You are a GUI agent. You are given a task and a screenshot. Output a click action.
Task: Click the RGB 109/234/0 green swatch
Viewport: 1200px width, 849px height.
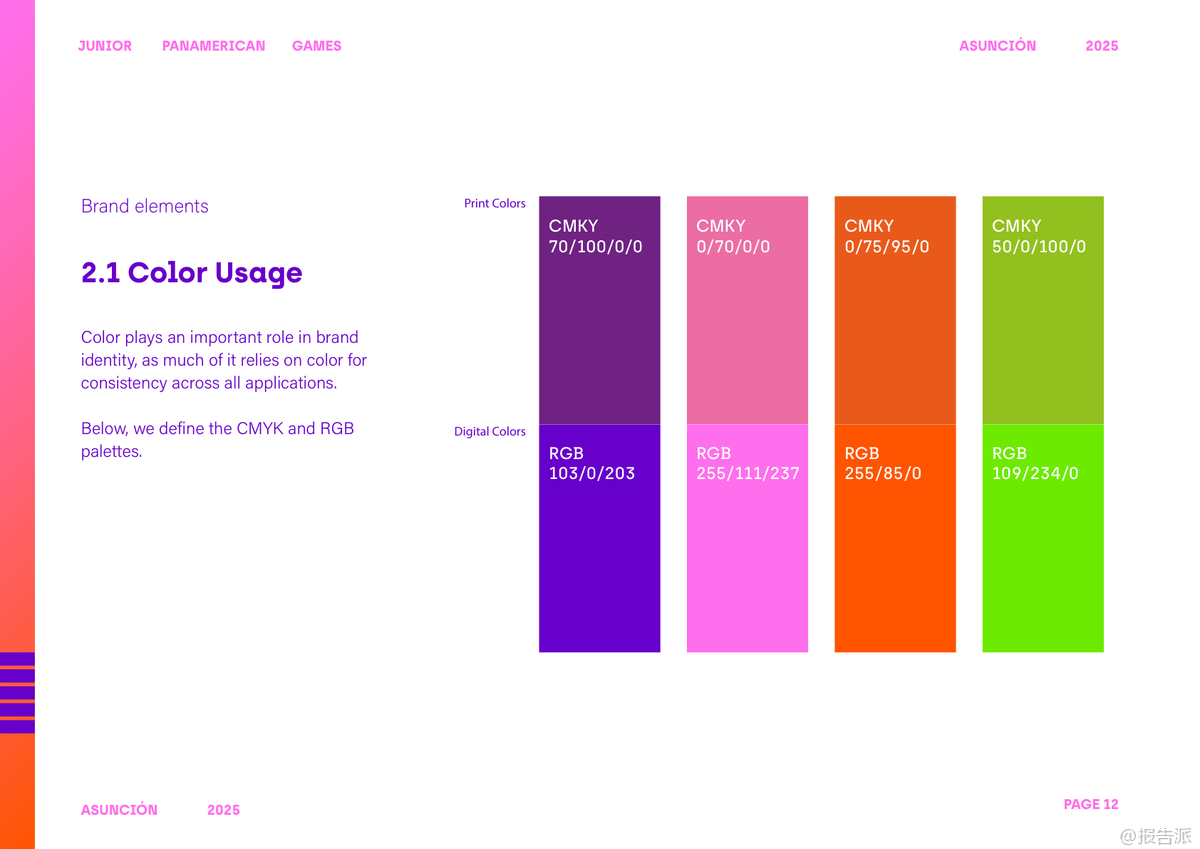point(1043,540)
